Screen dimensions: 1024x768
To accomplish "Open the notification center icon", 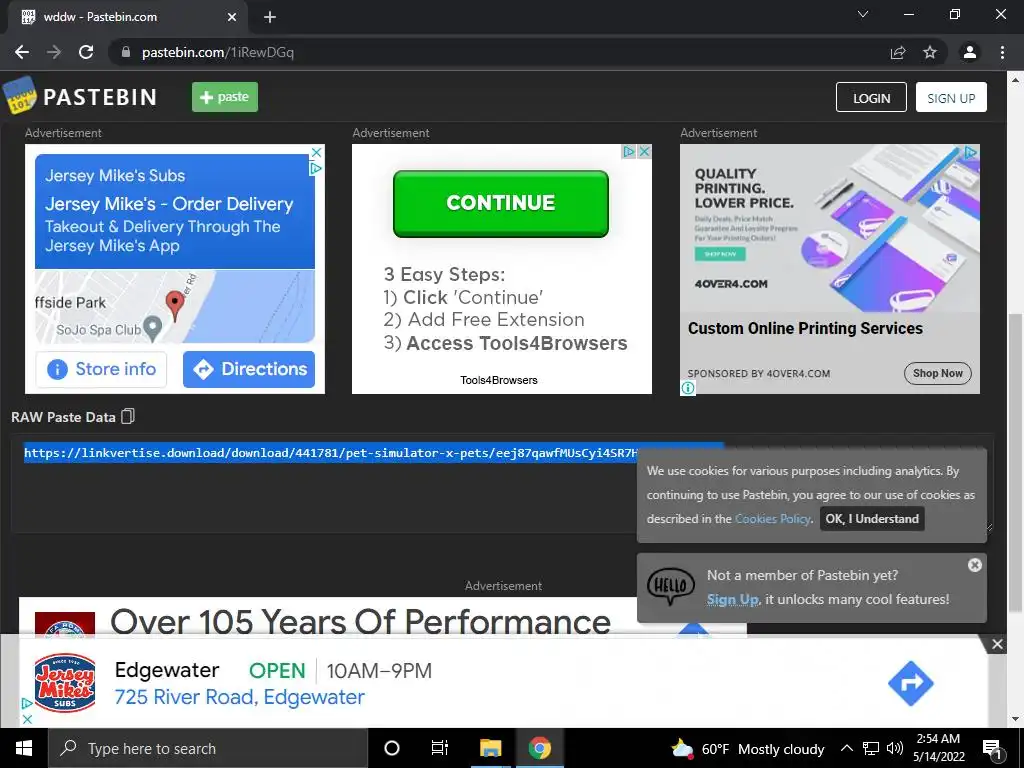I will click(x=992, y=748).
